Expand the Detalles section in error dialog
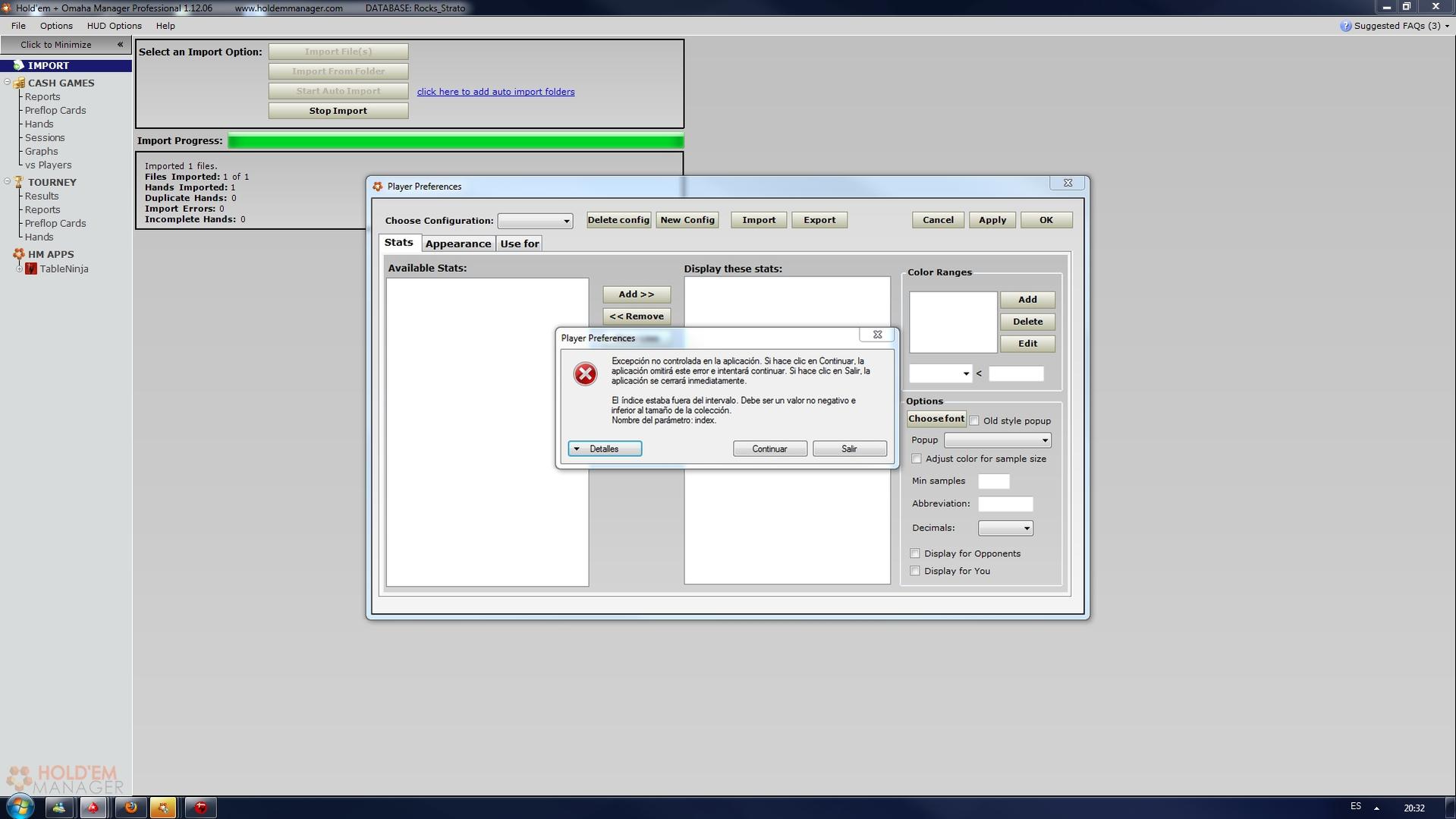Viewport: 1456px width, 819px height. point(605,449)
